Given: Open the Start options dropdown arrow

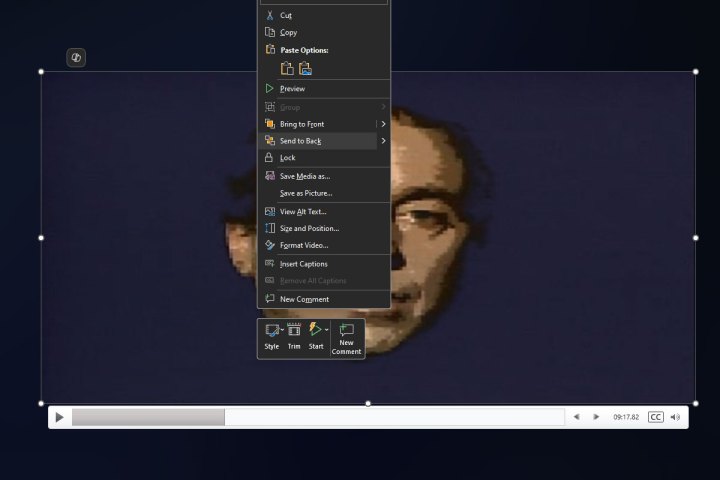Looking at the screenshot, I should point(326,329).
